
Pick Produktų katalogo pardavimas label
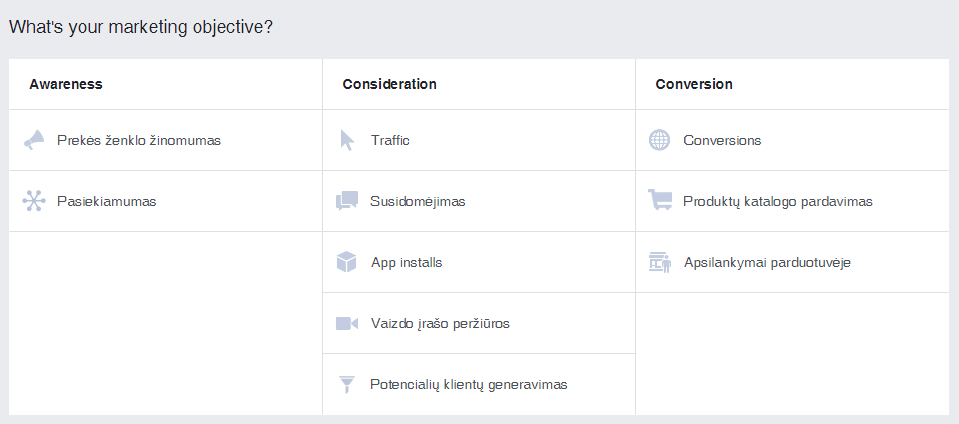(778, 201)
